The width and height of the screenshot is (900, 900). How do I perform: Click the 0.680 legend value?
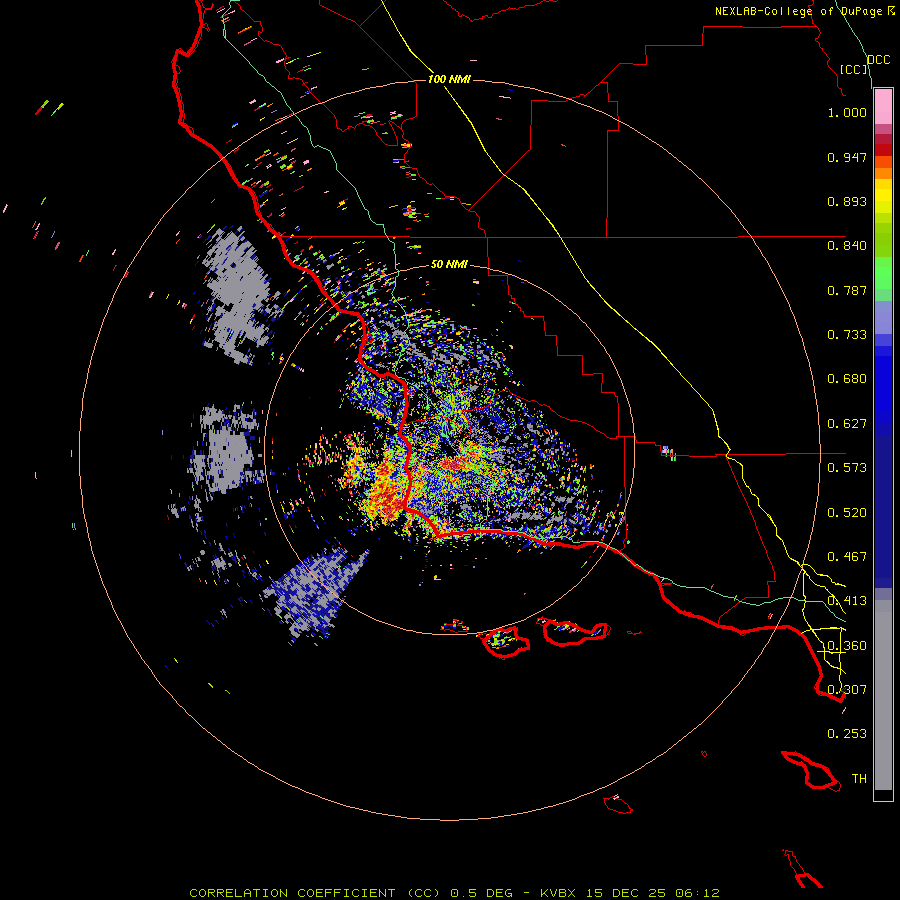(x=847, y=379)
